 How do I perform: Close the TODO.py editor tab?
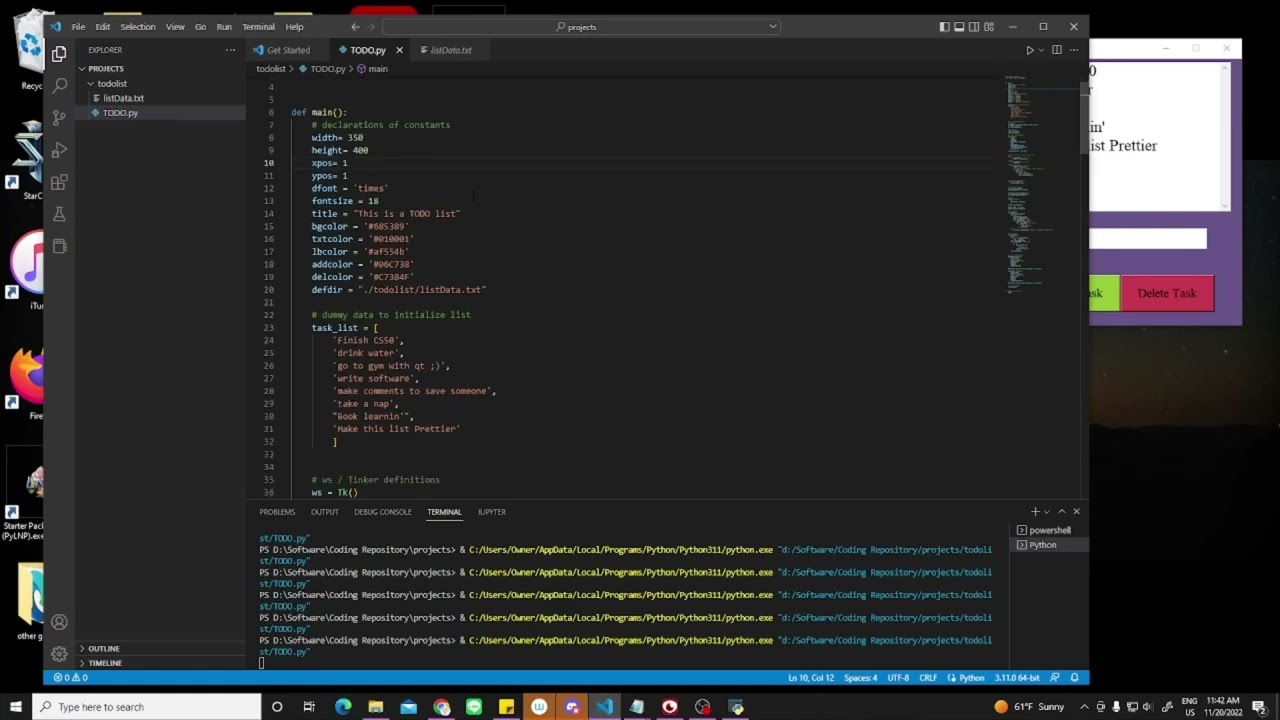[x=399, y=50]
